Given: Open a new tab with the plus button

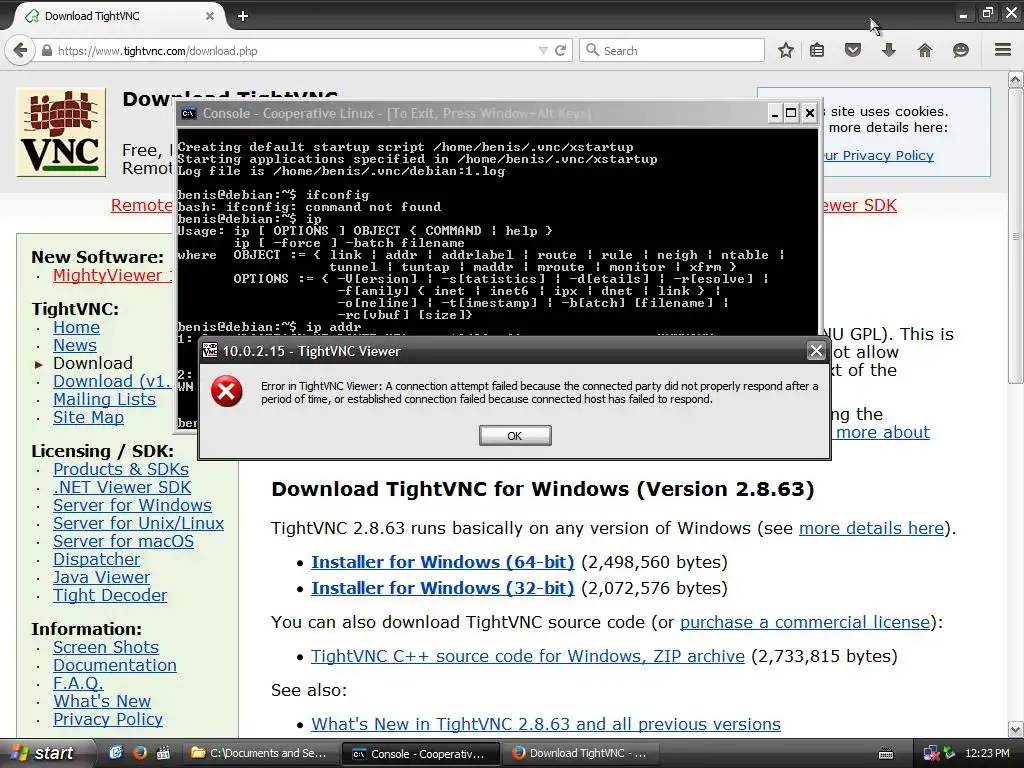Looking at the screenshot, I should [x=243, y=16].
